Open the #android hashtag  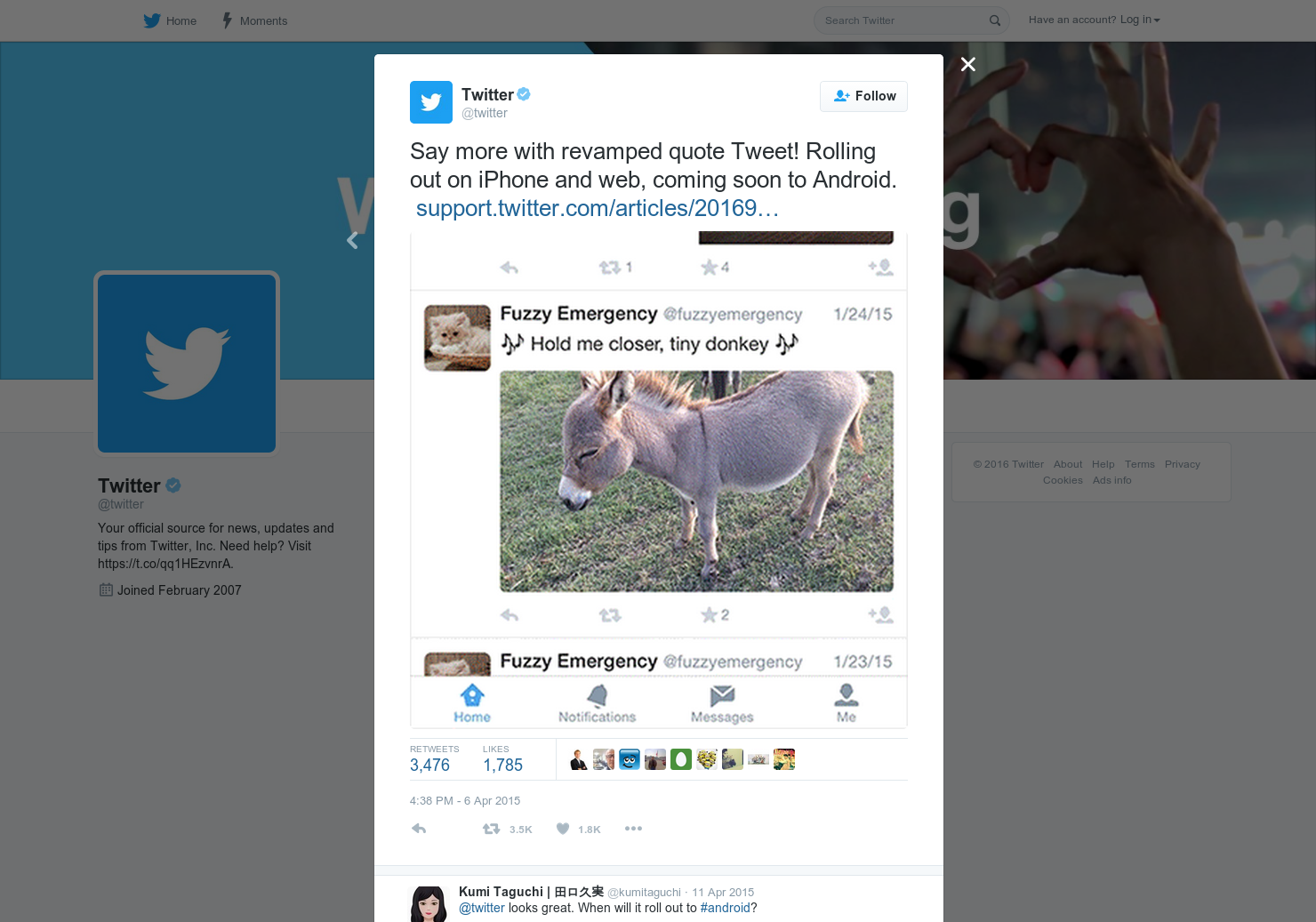[726, 908]
